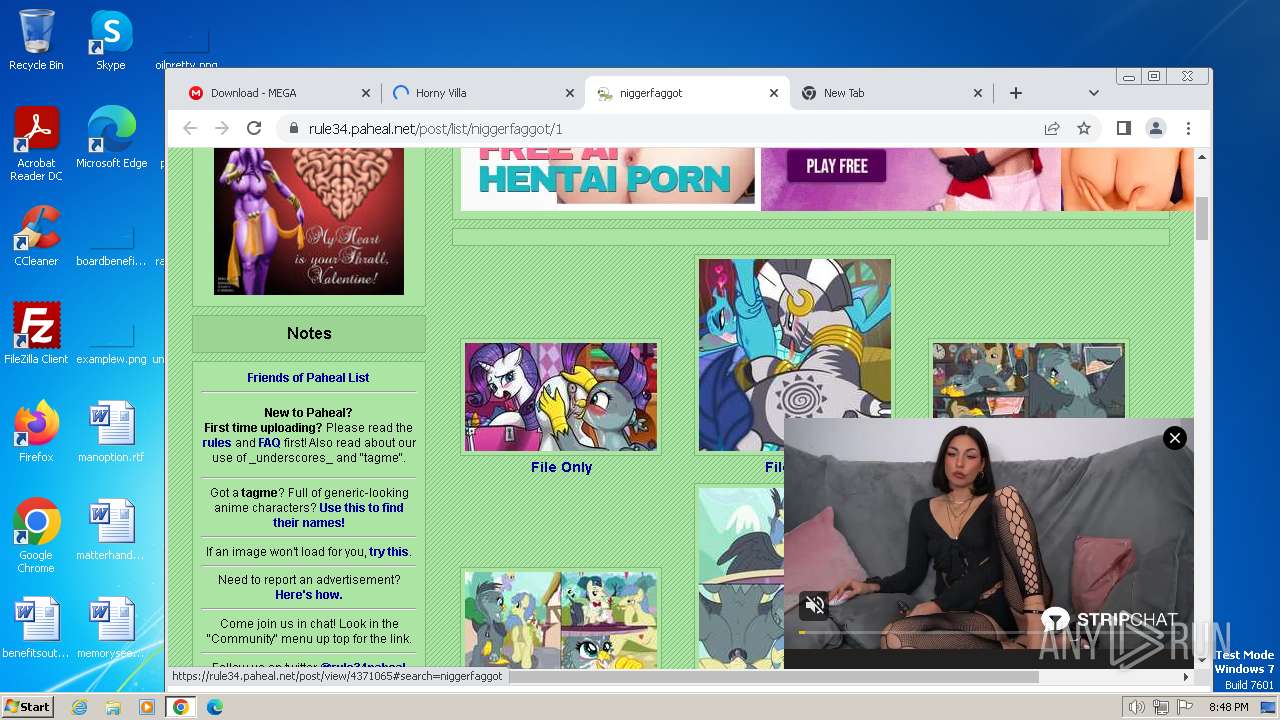Close the Horny Villa tab
The height and width of the screenshot is (720, 1280).
[570, 93]
